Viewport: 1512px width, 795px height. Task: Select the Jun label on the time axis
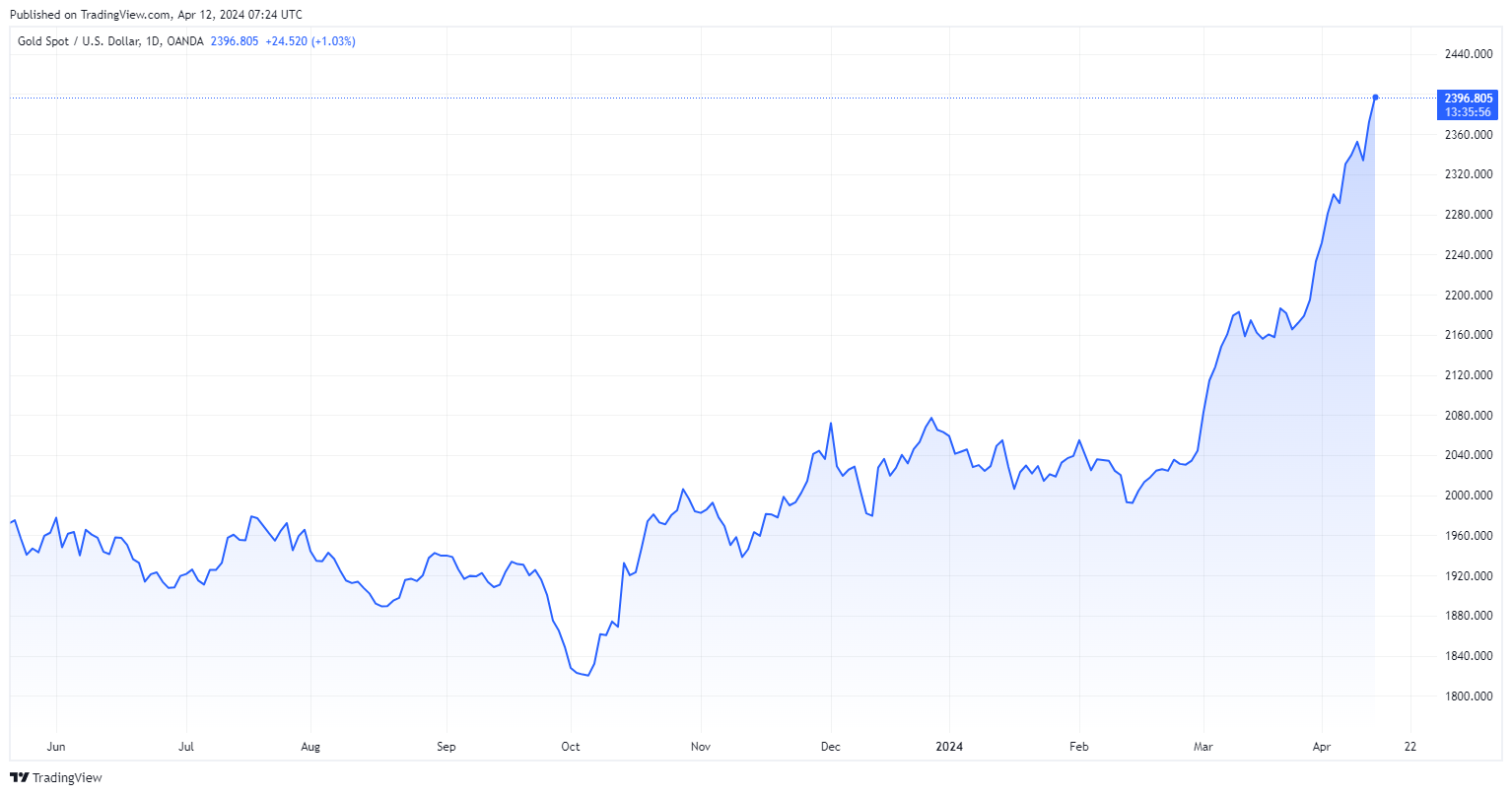point(56,747)
